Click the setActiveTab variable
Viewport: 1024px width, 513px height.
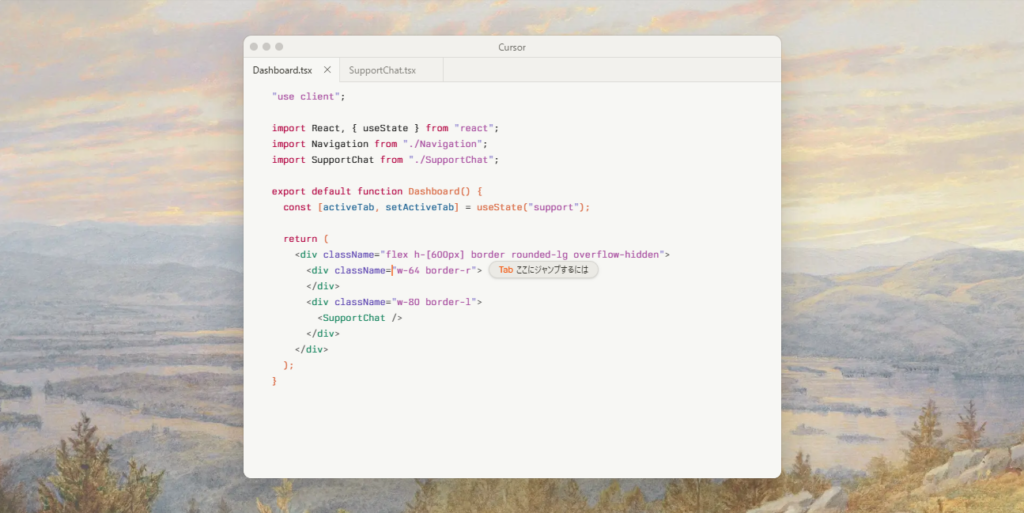419,208
